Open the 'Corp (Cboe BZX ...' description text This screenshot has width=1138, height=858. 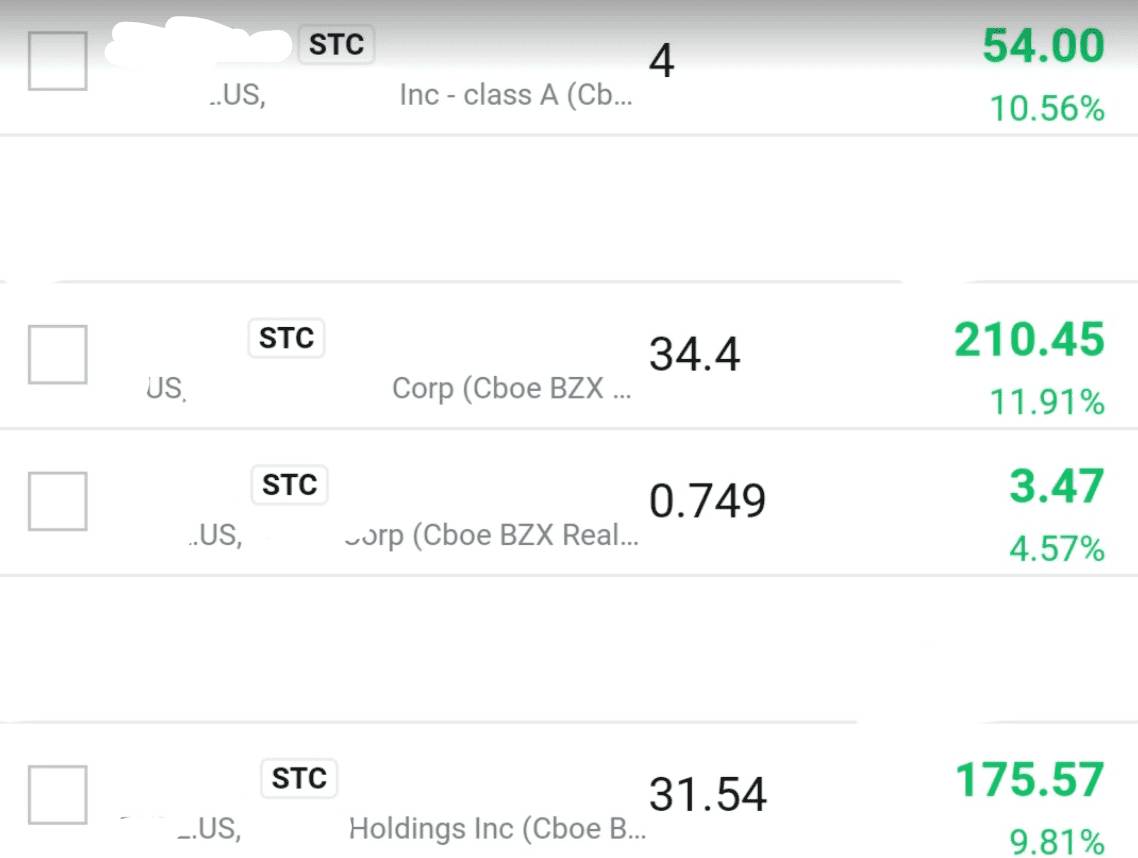(x=511, y=388)
